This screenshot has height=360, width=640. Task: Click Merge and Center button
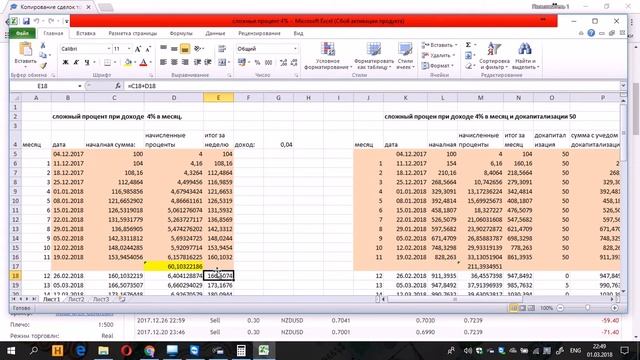(x=222, y=62)
